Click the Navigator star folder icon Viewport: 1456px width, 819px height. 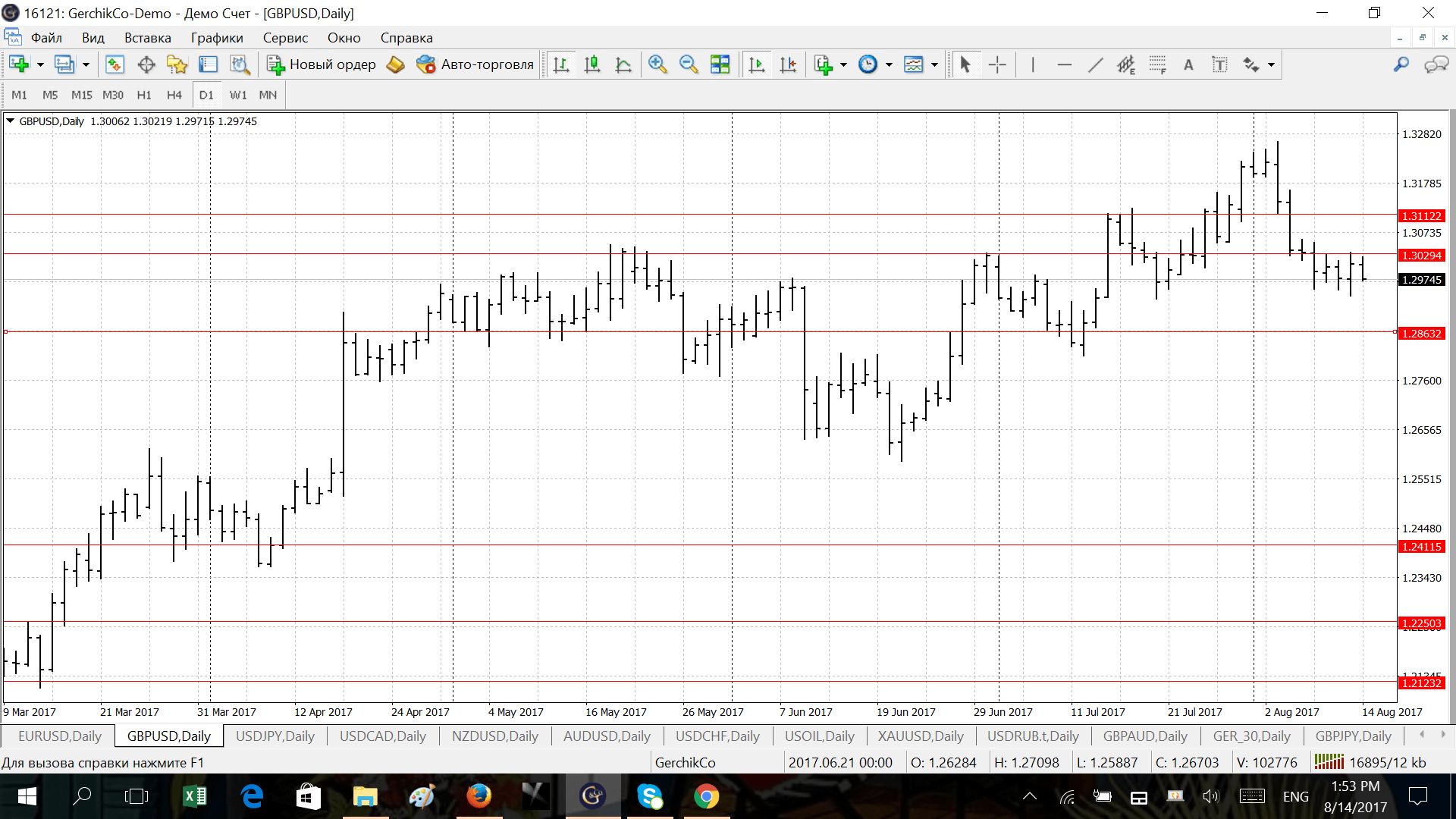pyautogui.click(x=177, y=65)
